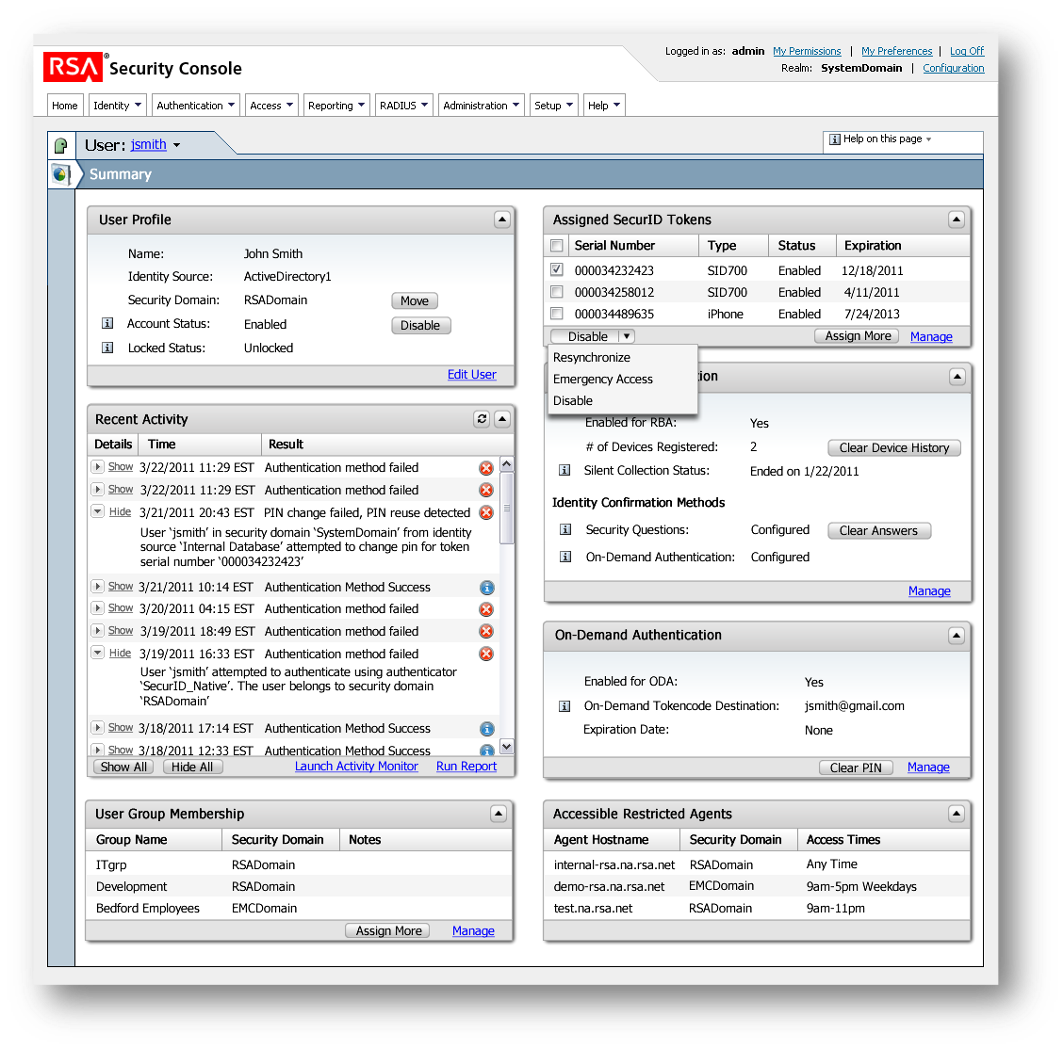Disable the user account
The image size is (1062, 1047).
(421, 326)
